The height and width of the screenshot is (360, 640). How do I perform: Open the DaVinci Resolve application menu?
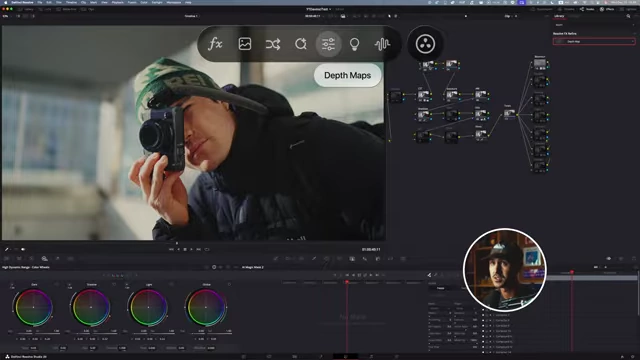pyautogui.click(x=22, y=2)
